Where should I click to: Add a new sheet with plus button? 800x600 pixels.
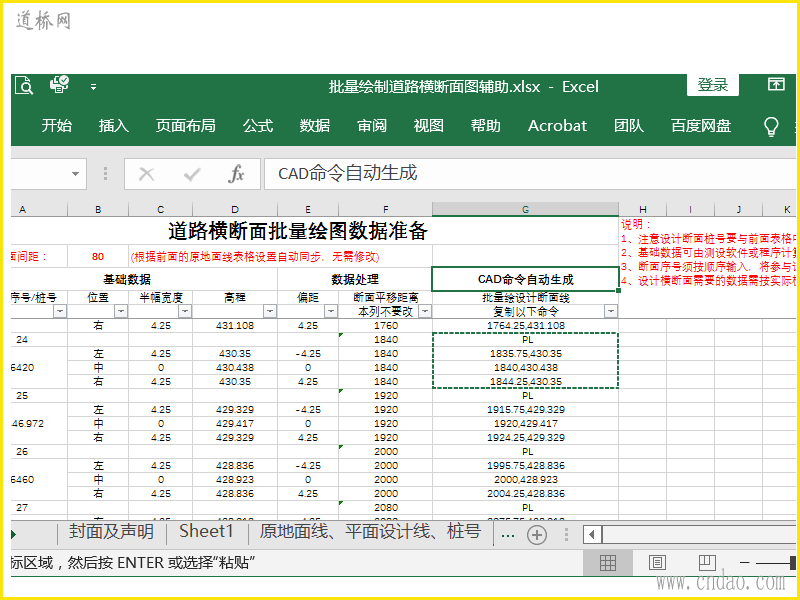(537, 534)
